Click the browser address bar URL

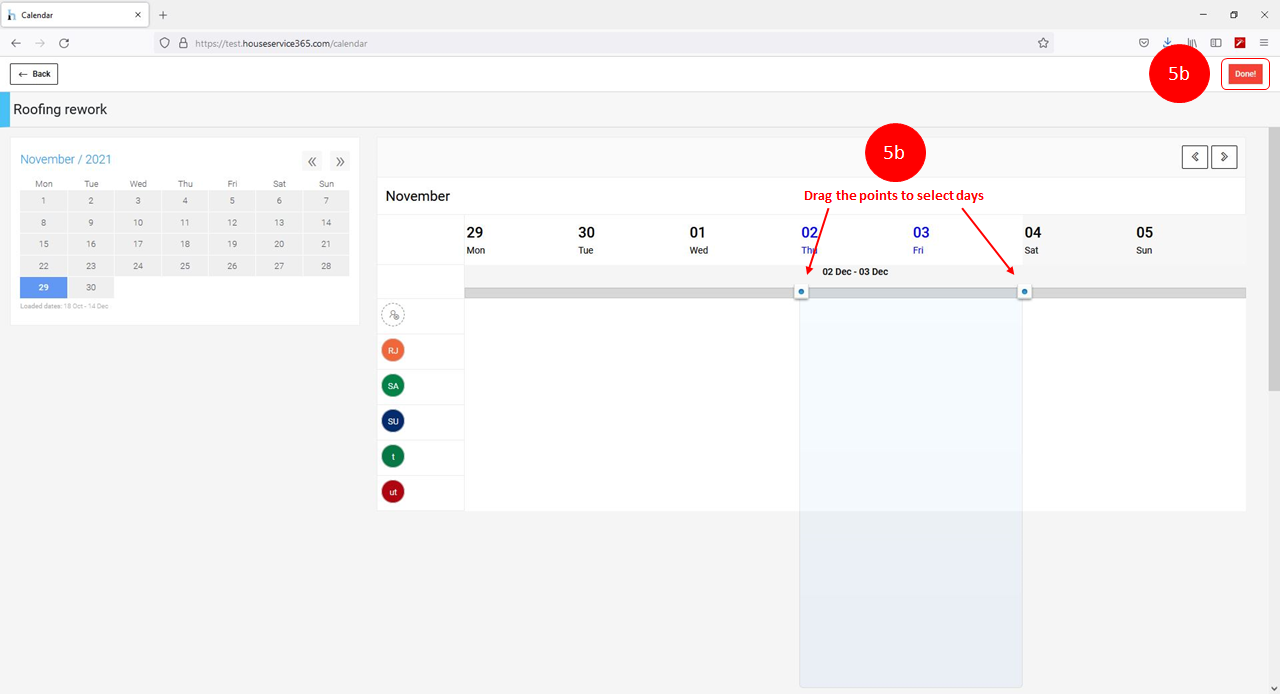(600, 43)
